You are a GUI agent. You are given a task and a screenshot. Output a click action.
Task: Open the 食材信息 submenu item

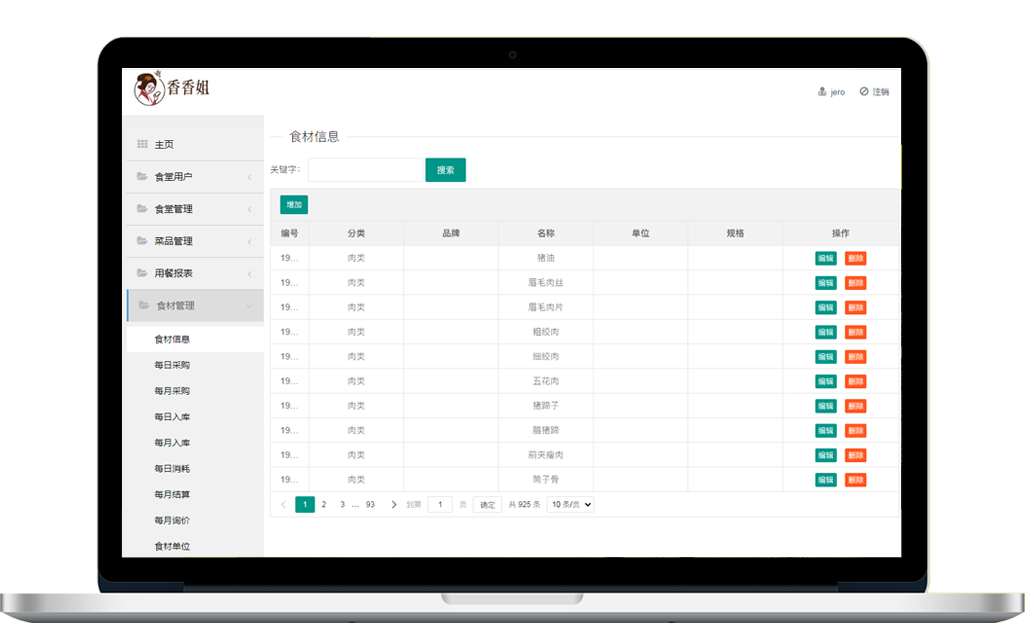pyautogui.click(x=195, y=339)
